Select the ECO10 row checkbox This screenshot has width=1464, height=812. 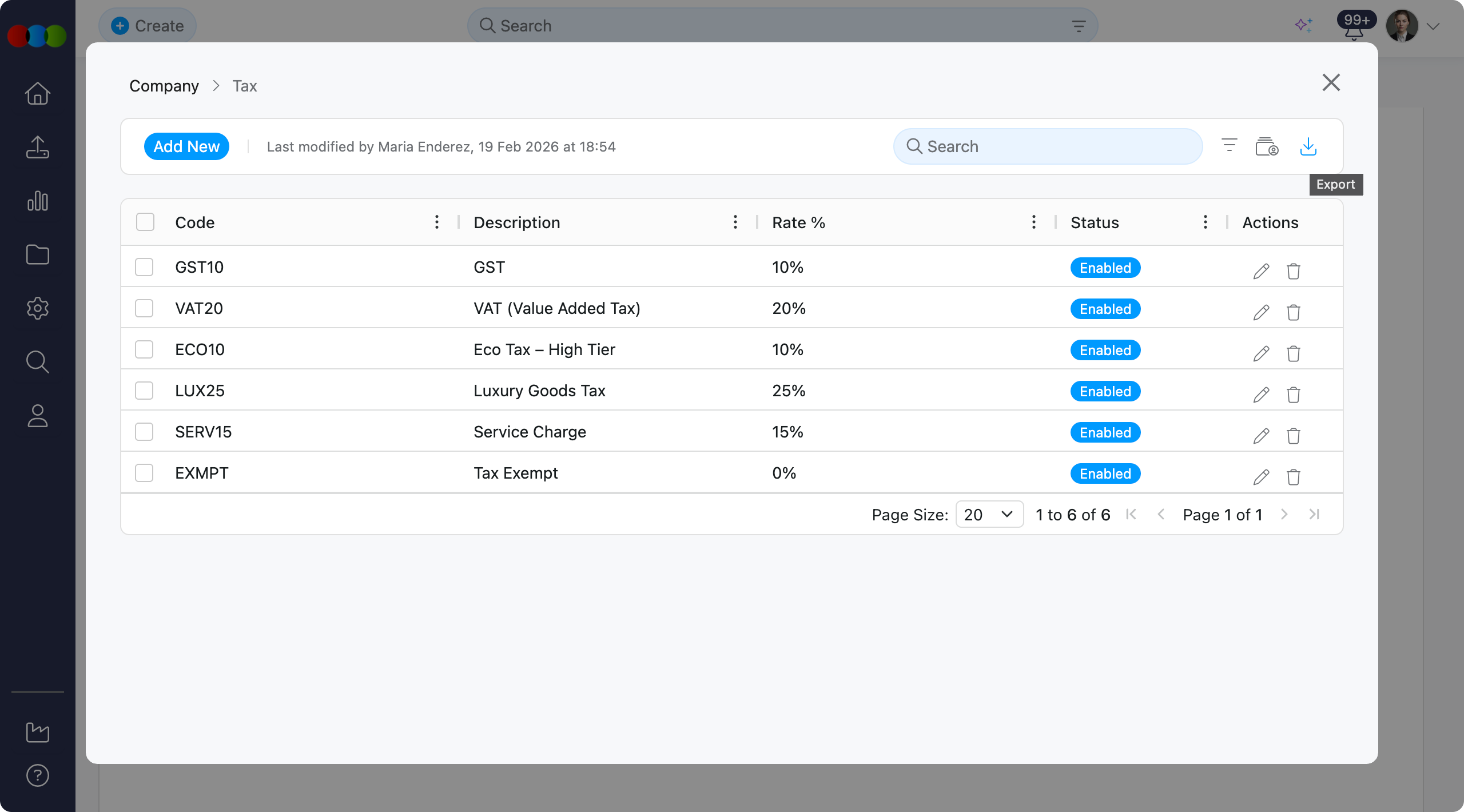[144, 349]
